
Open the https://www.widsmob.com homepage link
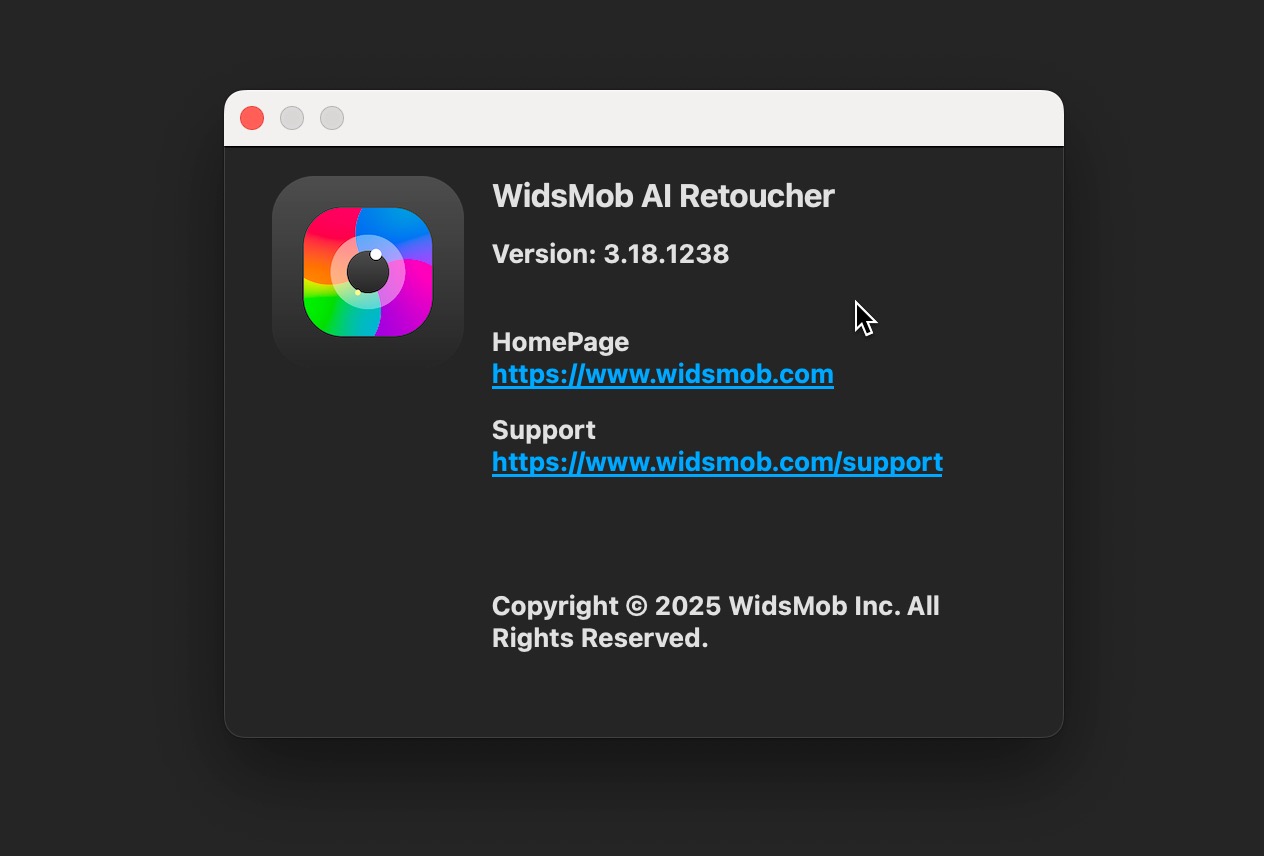coord(663,375)
